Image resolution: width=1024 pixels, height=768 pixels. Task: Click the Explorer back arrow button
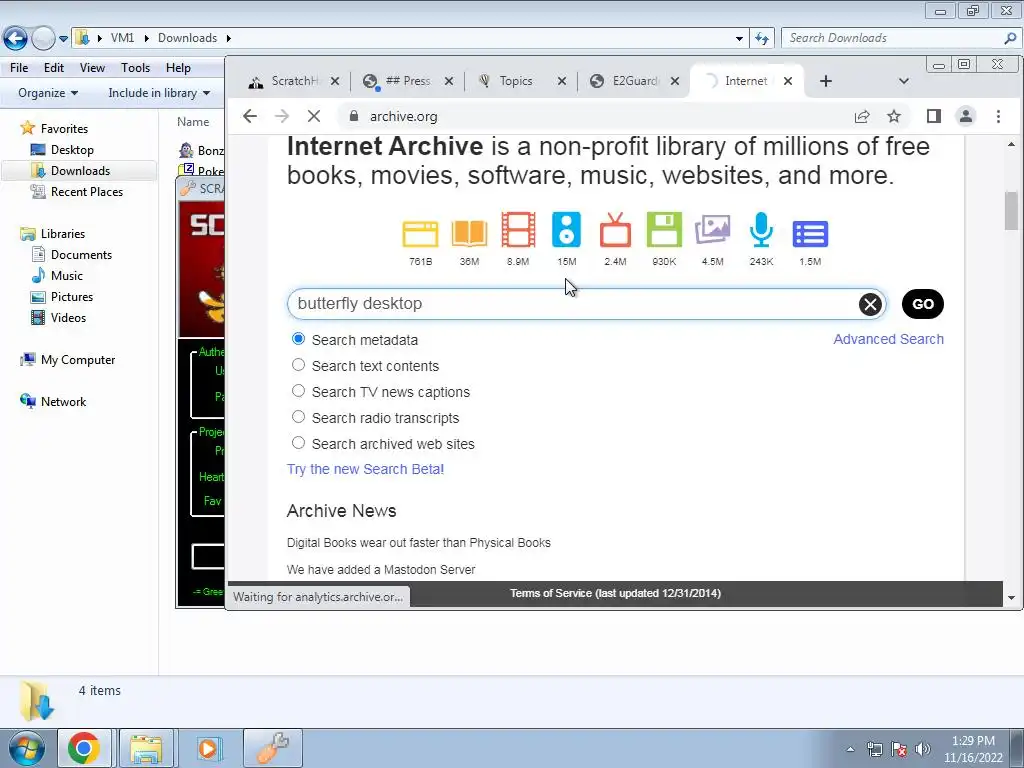pos(15,39)
